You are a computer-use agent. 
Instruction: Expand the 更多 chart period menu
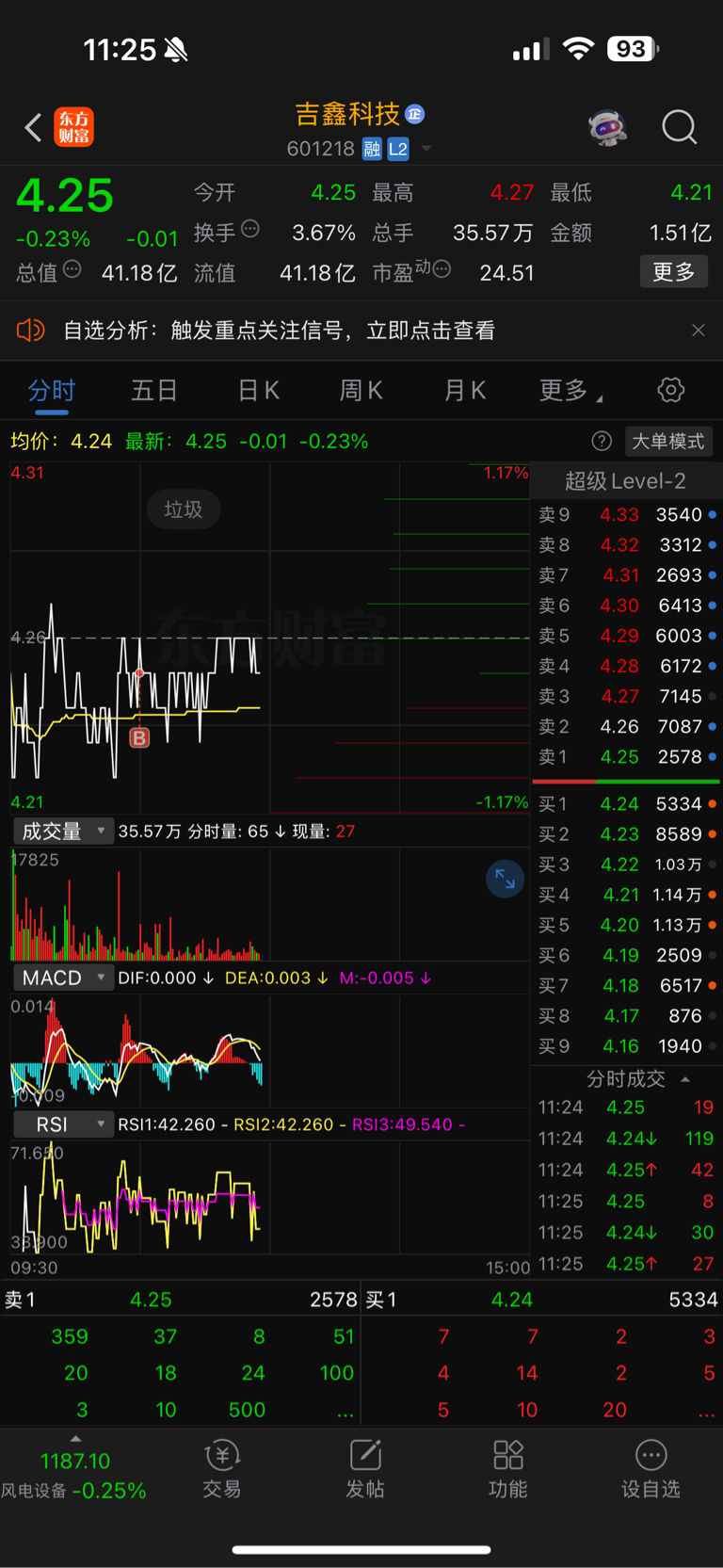click(570, 391)
